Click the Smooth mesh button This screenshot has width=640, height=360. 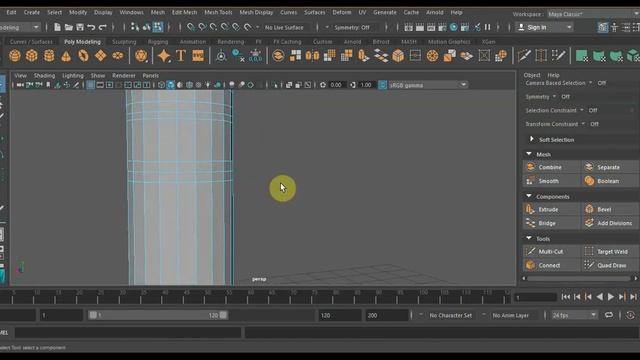click(551, 181)
